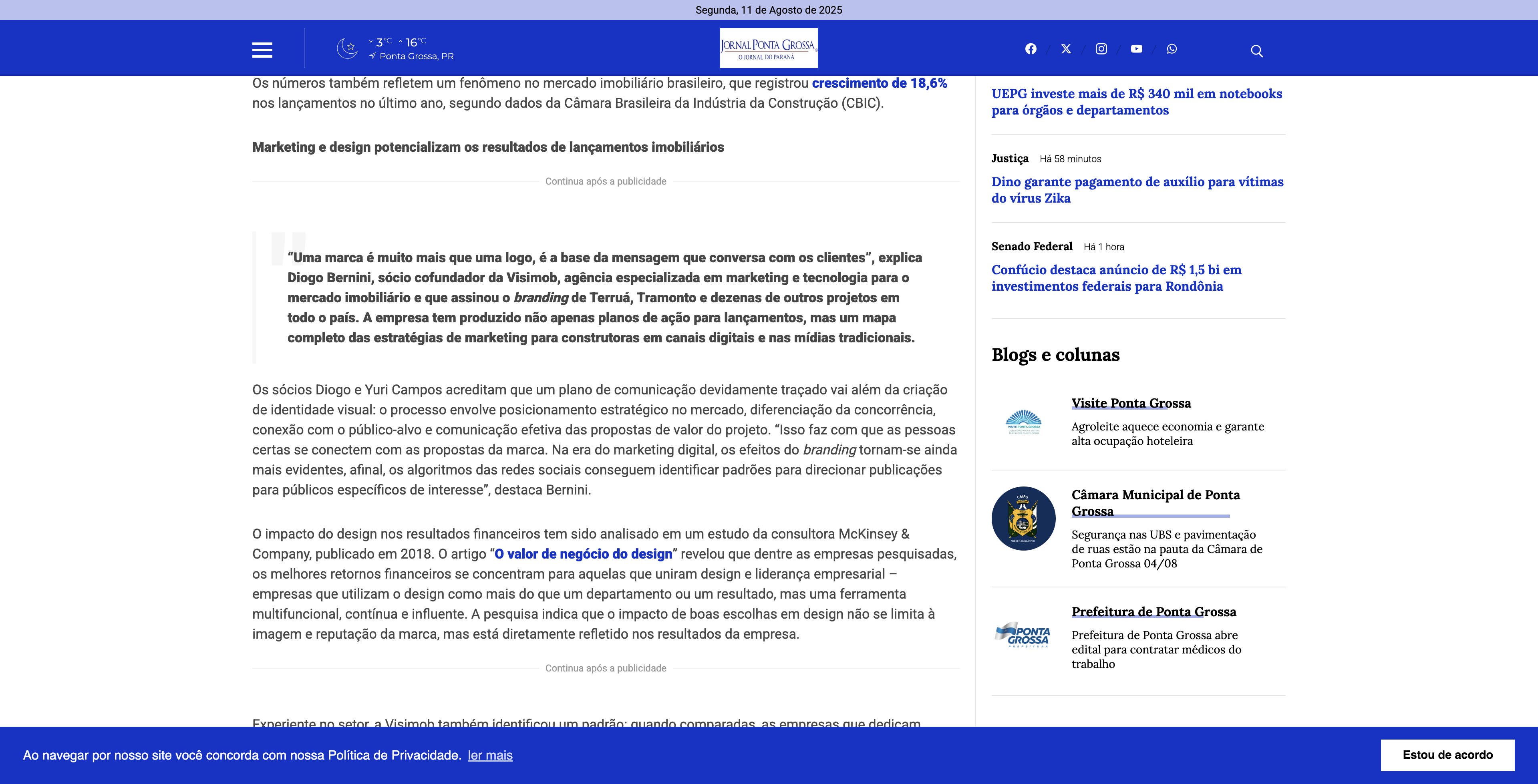Click the 'Há 58 minutos' timestamp
Image resolution: width=1538 pixels, height=784 pixels.
1071,159
